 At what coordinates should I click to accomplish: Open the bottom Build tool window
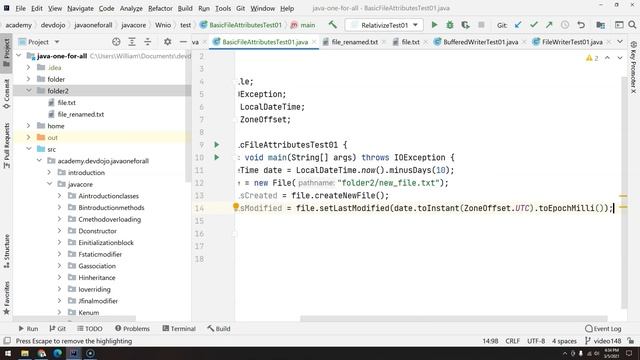(x=219, y=329)
